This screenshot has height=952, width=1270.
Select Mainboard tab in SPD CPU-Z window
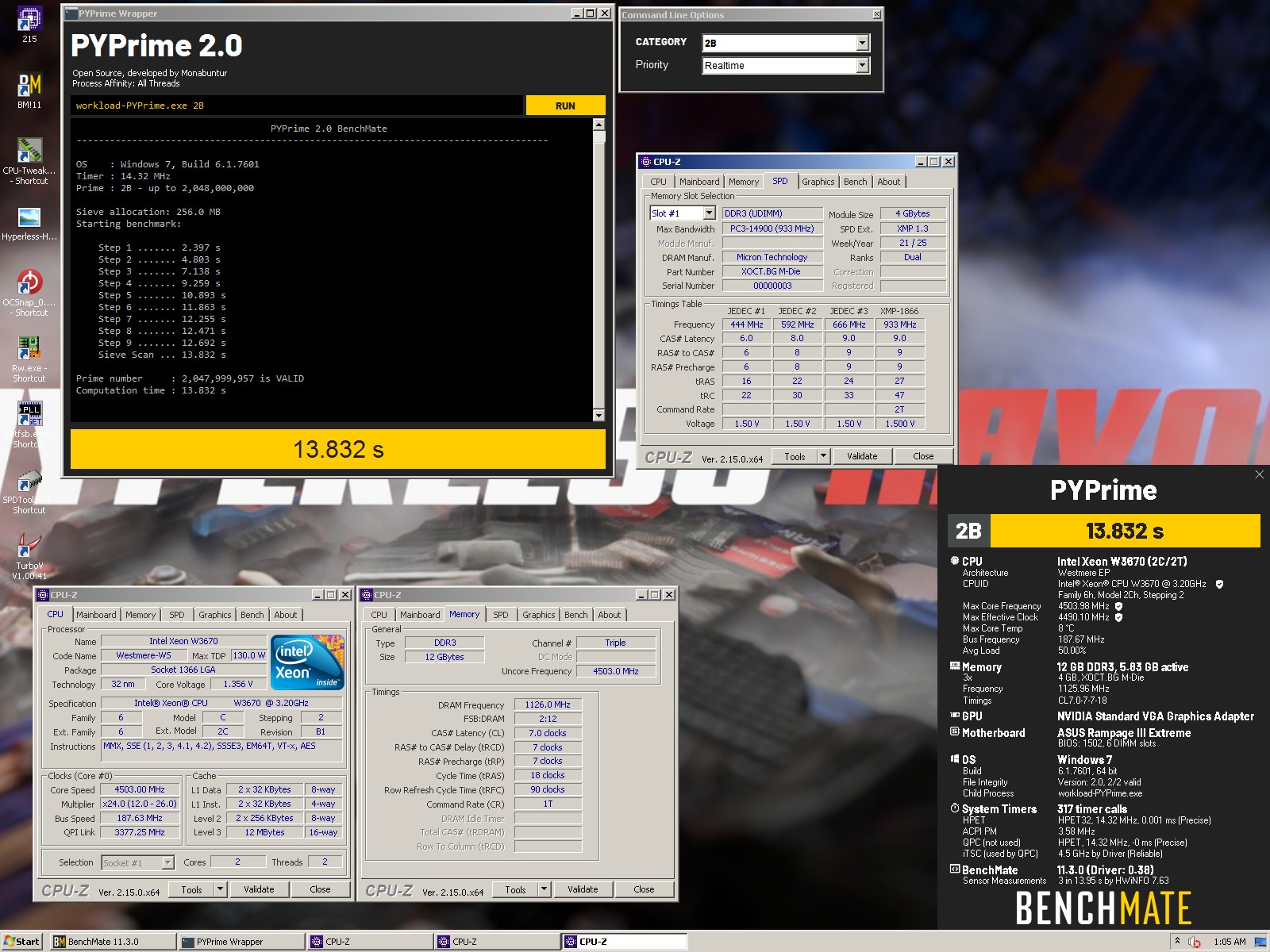699,182
